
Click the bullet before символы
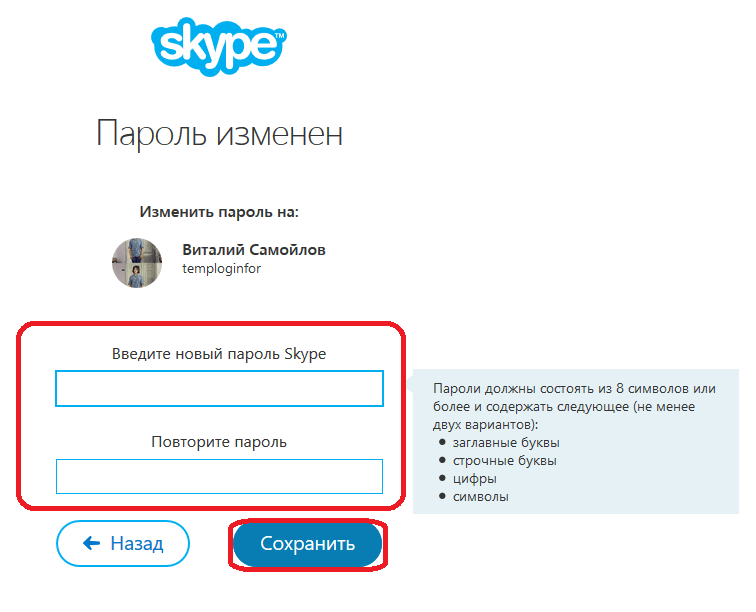coord(442,496)
